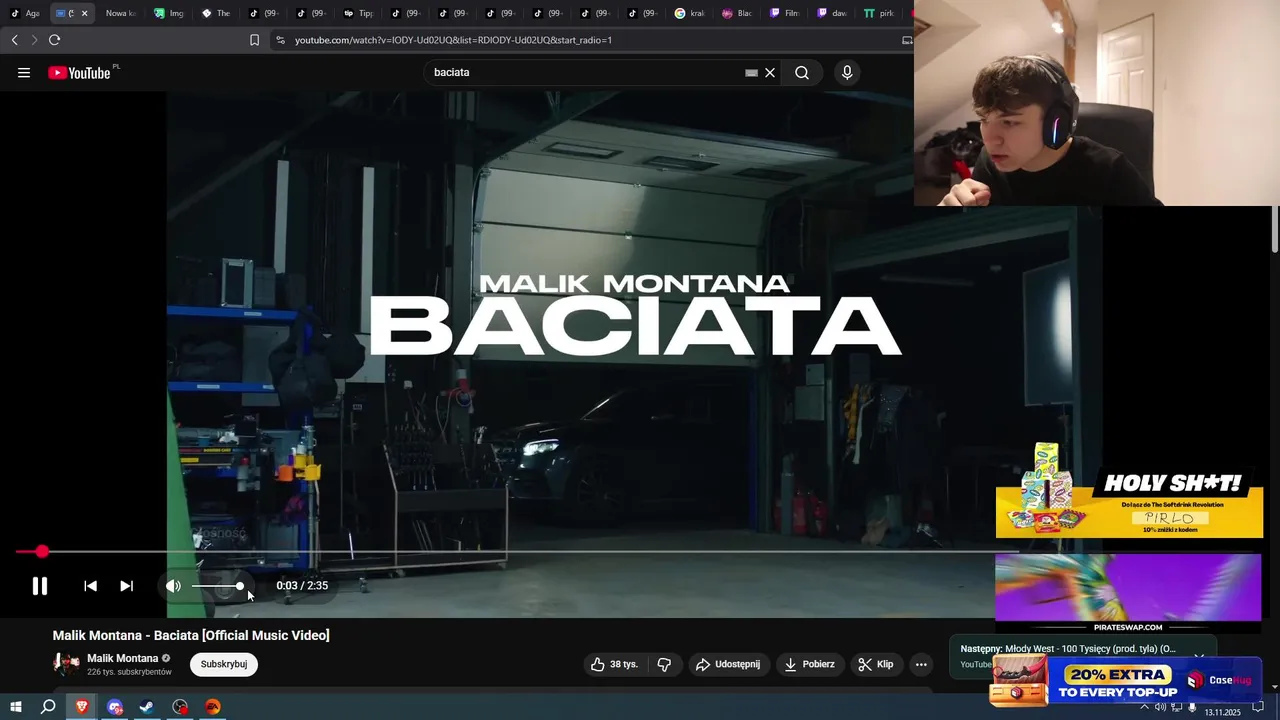Pause the video with the pause button
The width and height of the screenshot is (1280, 720).
40,586
